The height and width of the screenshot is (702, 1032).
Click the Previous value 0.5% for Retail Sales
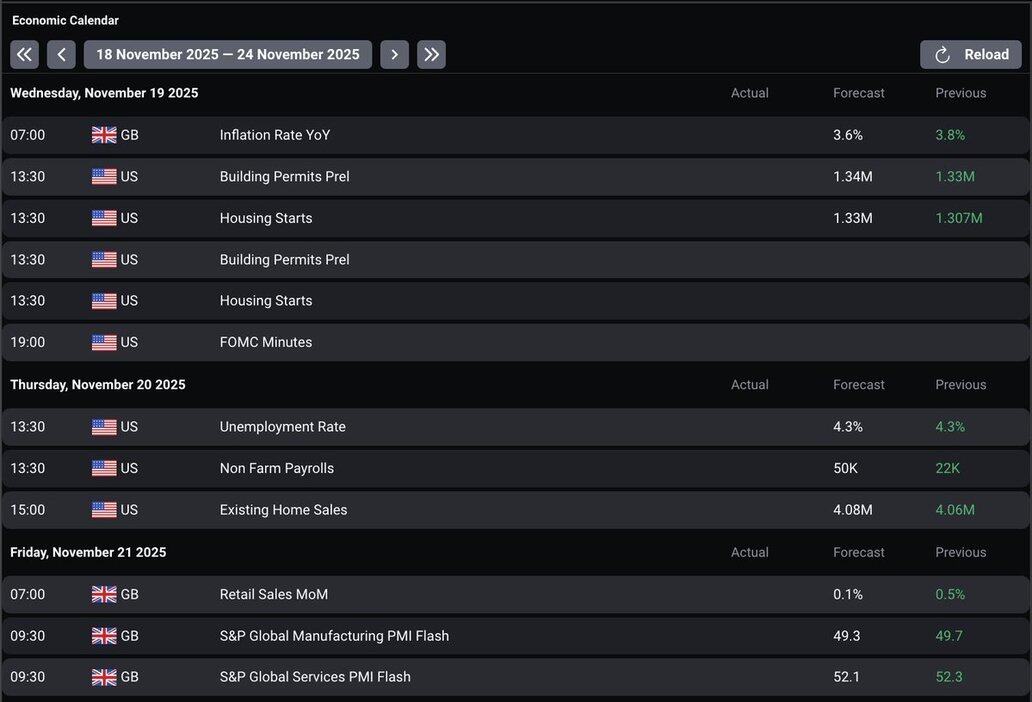950,594
